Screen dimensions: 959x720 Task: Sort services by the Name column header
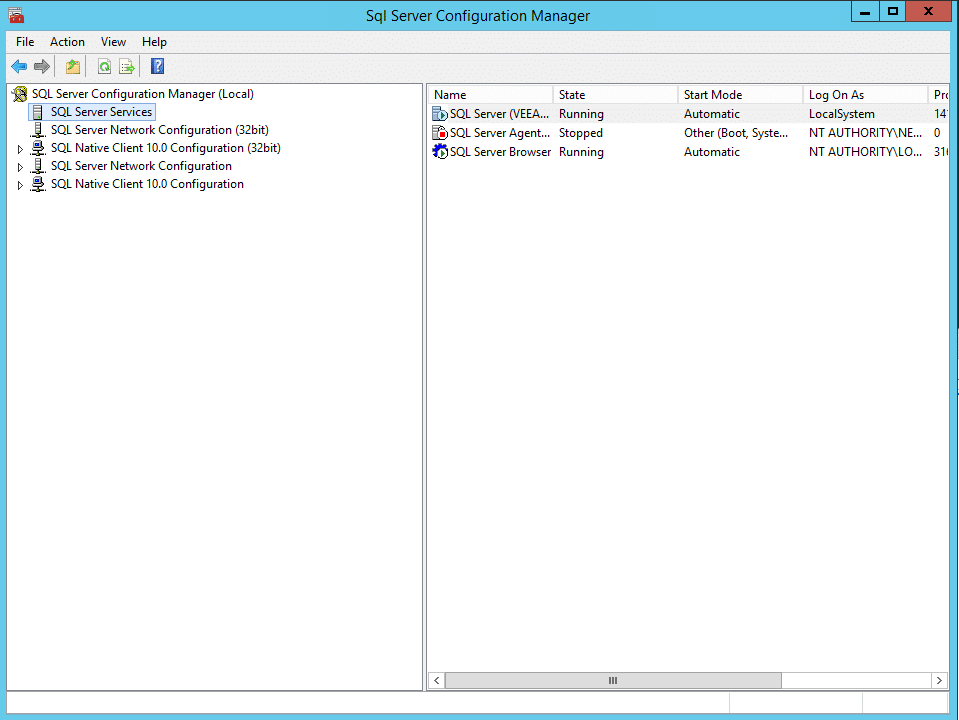[x=491, y=95]
